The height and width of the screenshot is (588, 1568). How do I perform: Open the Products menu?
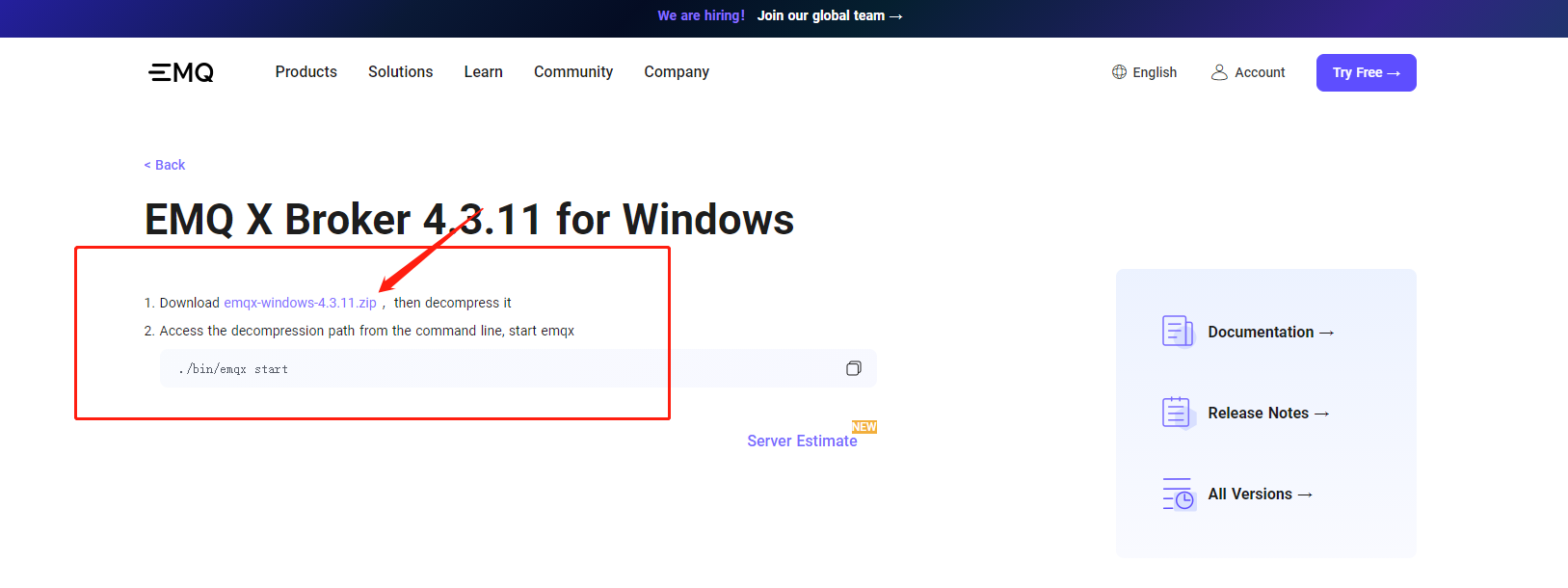pyautogui.click(x=306, y=72)
